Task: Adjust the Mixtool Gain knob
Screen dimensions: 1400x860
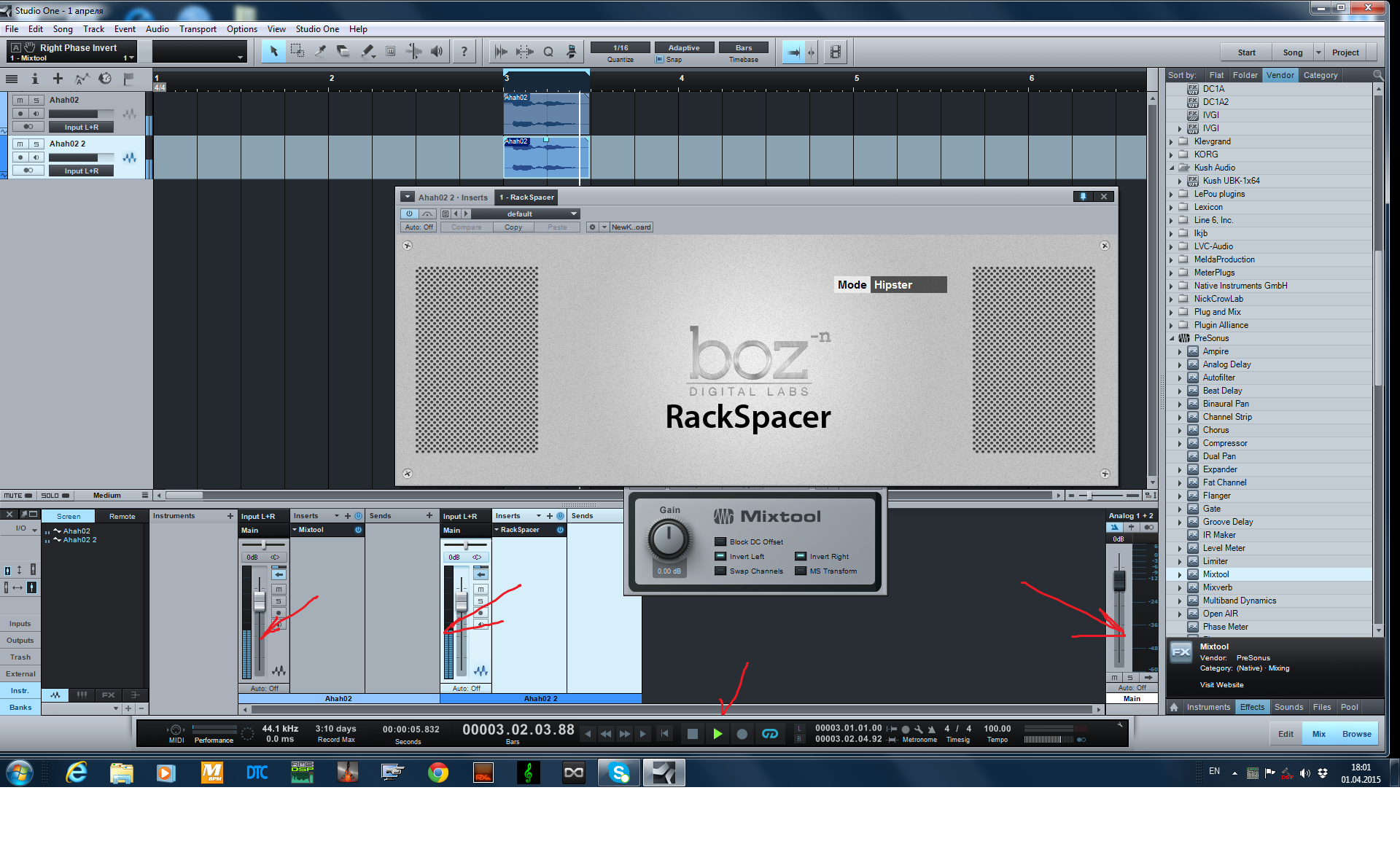Action: tap(668, 540)
